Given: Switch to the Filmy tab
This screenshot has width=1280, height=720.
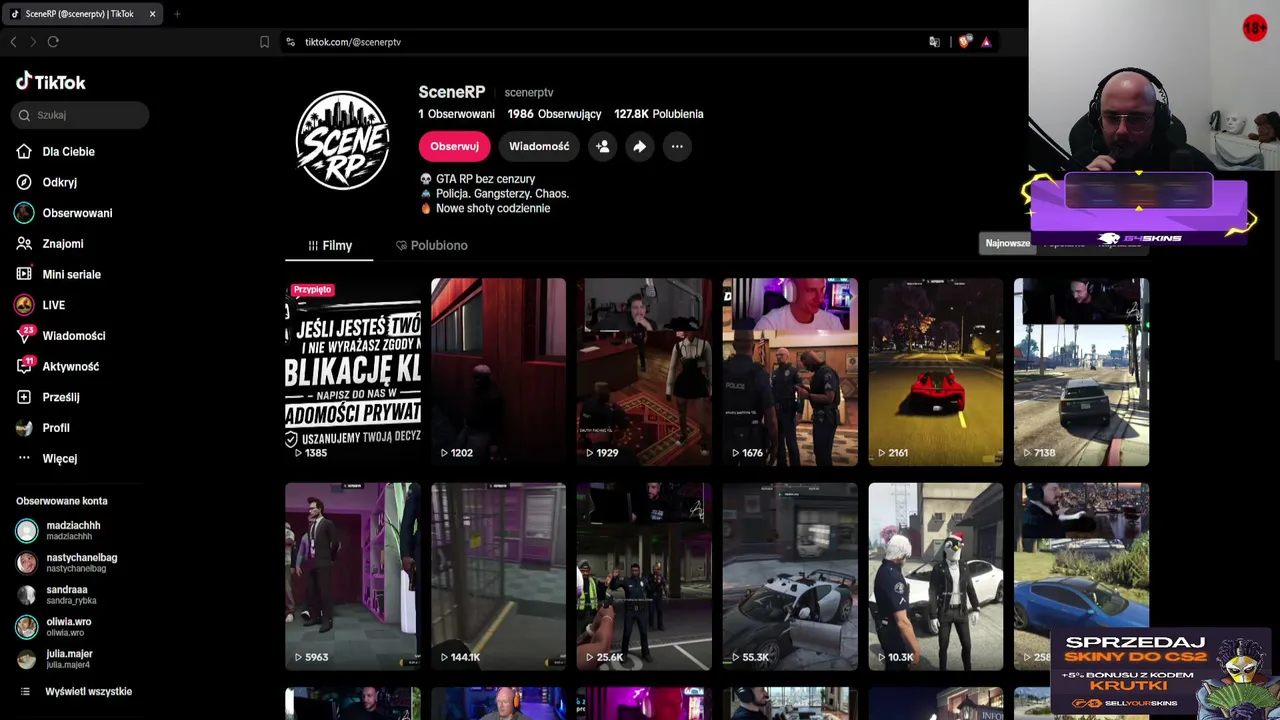Looking at the screenshot, I should tap(329, 246).
